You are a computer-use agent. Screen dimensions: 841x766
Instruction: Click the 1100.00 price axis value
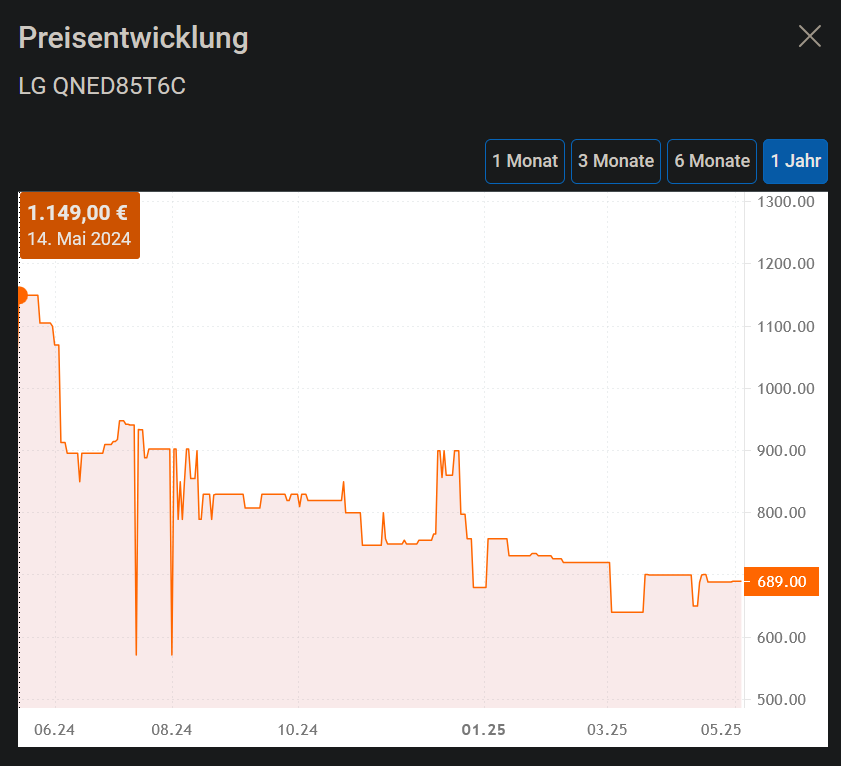[786, 326]
